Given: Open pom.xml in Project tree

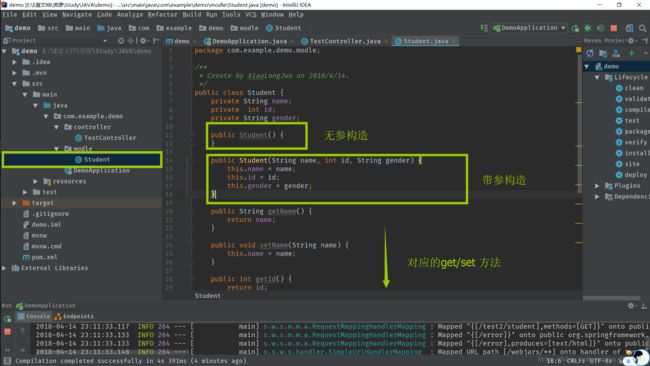Looking at the screenshot, I should coord(40,257).
